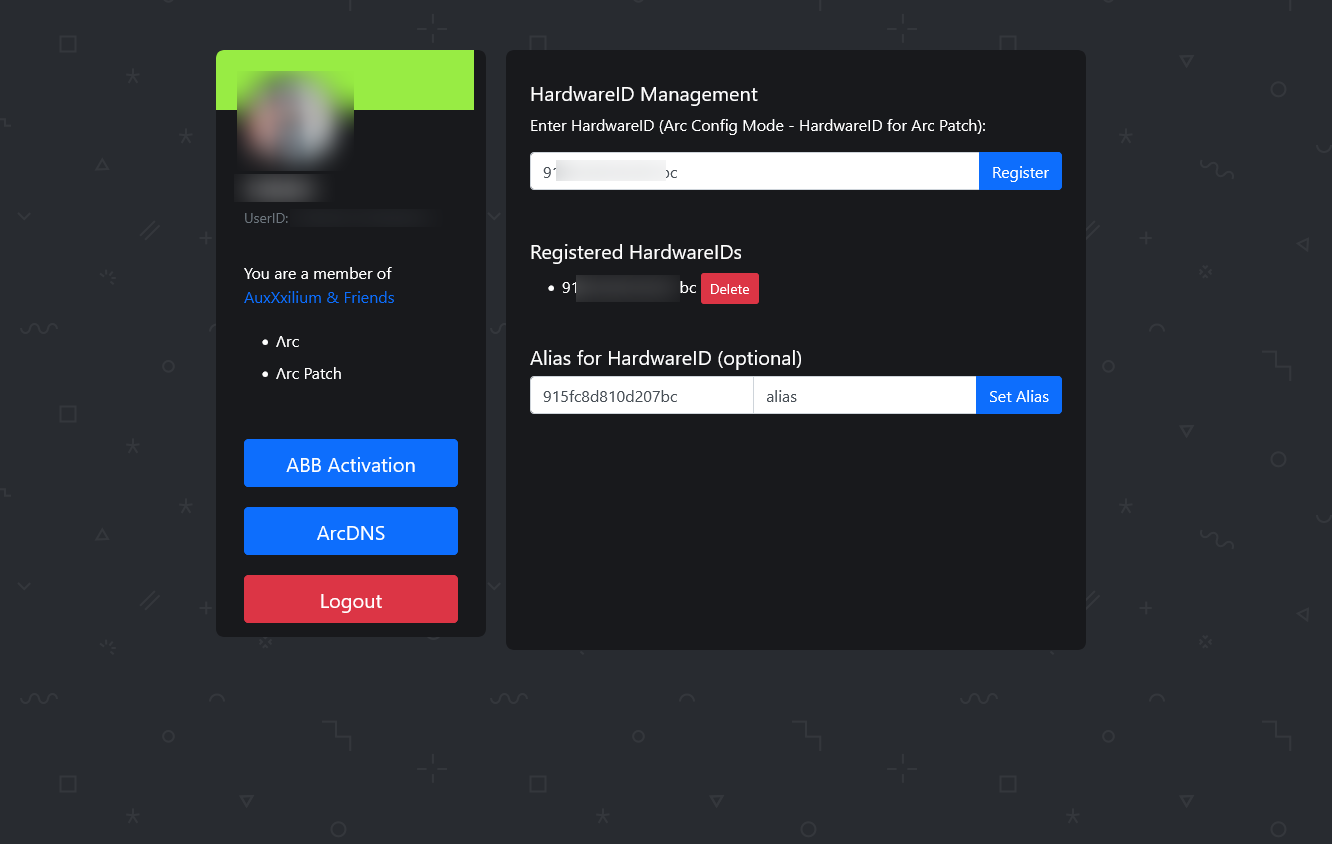Image resolution: width=1332 pixels, height=844 pixels.
Task: Click the UserID label text
Action: (266, 218)
